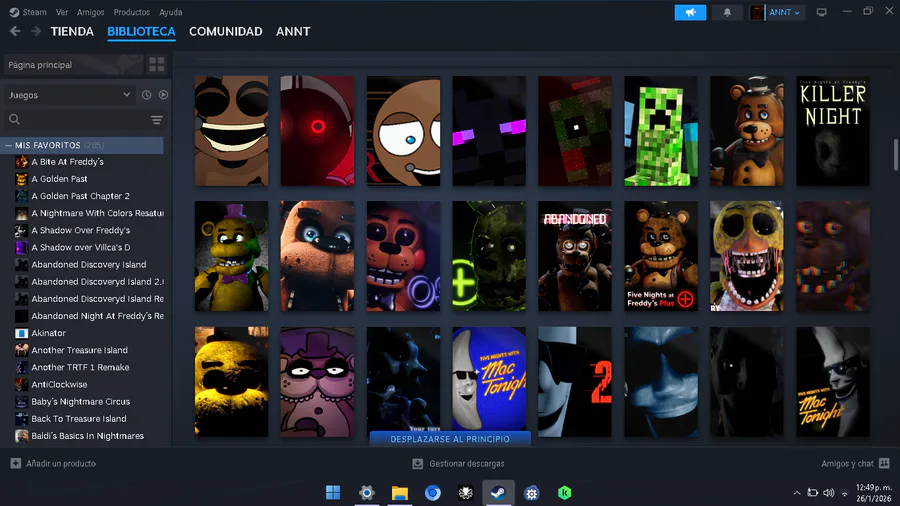
Task: Show hidden tray icons chevron
Action: coord(797,493)
